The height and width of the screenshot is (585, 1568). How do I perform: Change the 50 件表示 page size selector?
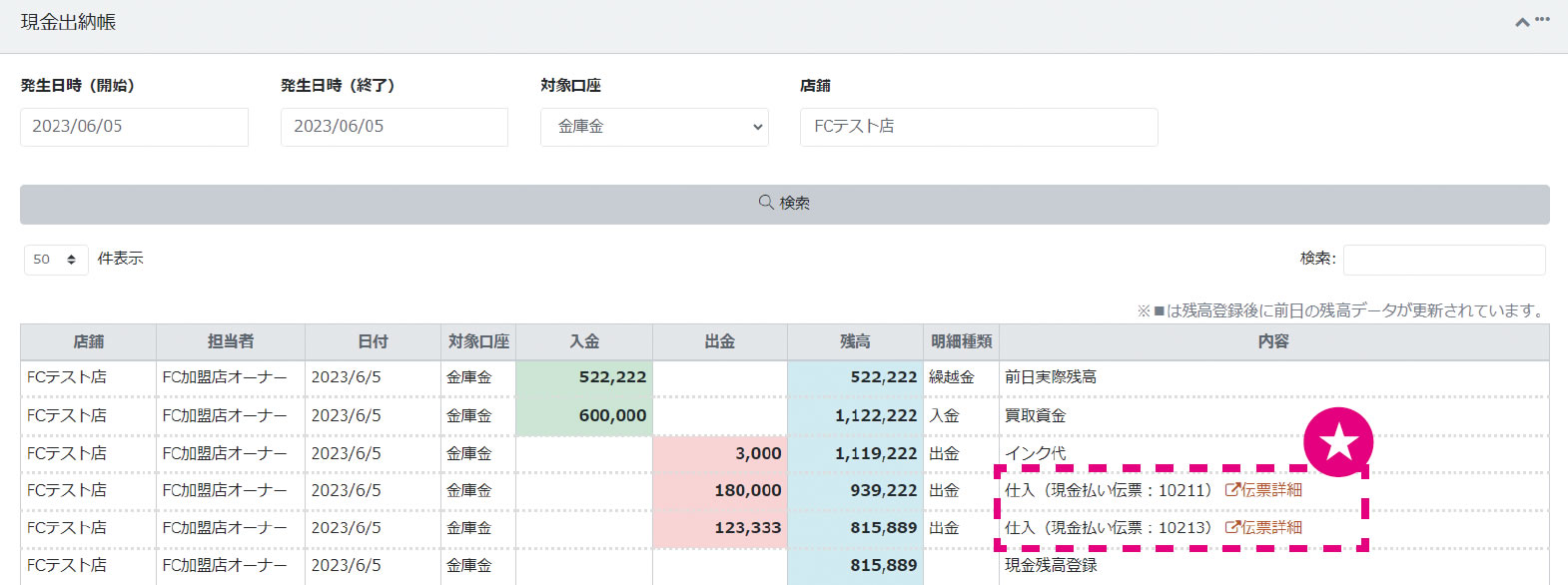click(56, 260)
